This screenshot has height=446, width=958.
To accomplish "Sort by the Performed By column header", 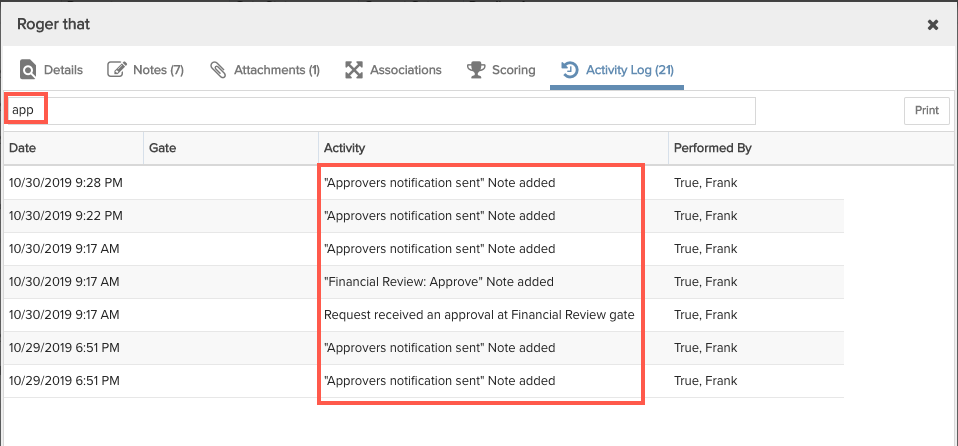I will (811, 148).
